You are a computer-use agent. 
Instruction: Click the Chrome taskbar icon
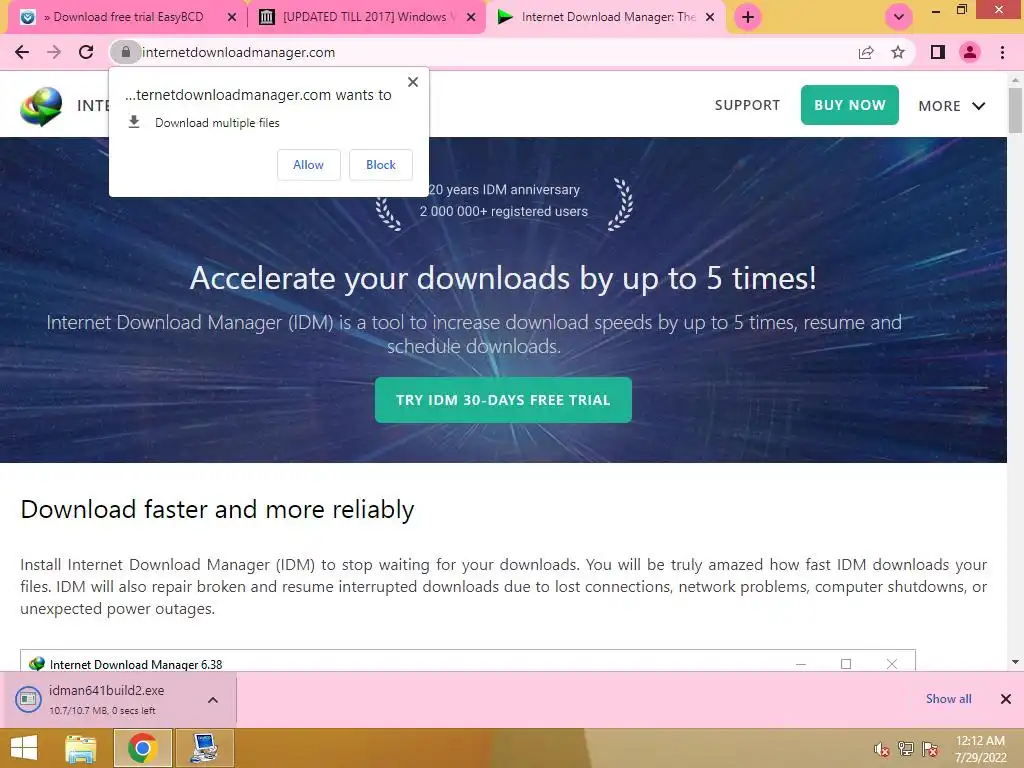[x=142, y=748]
